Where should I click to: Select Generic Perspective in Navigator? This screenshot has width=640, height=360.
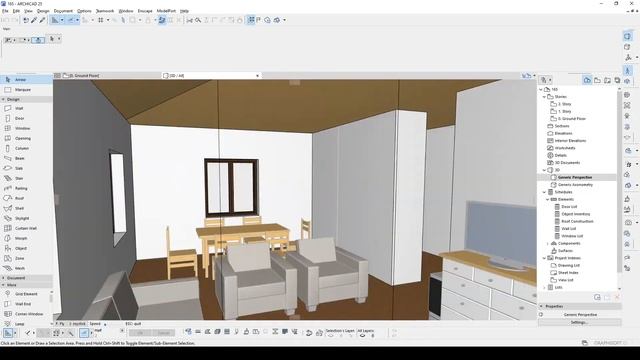click(x=575, y=178)
